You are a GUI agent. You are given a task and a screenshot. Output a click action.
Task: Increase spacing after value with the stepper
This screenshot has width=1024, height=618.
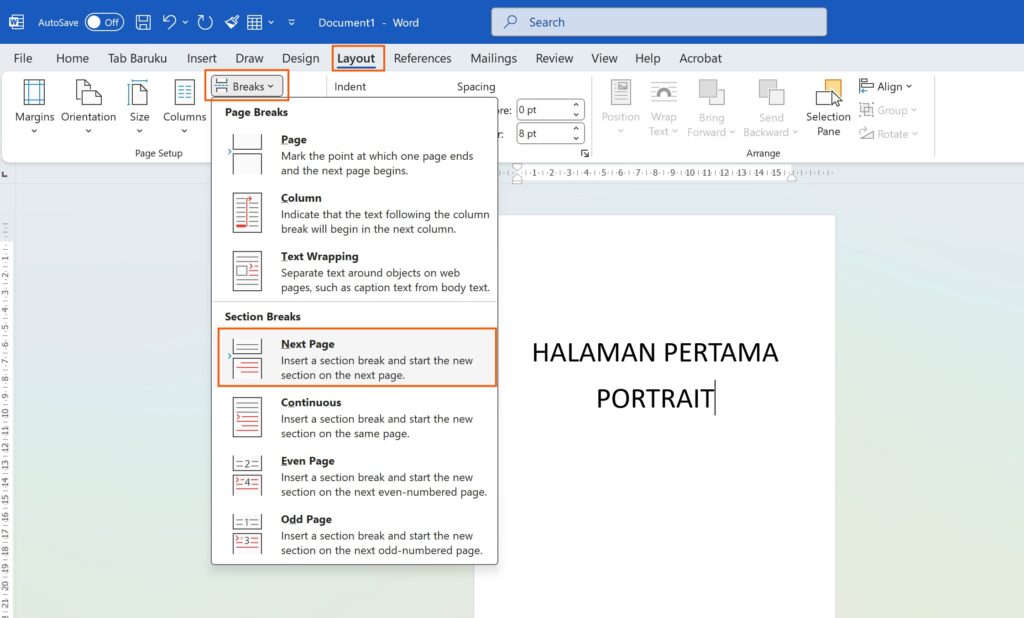click(576, 128)
